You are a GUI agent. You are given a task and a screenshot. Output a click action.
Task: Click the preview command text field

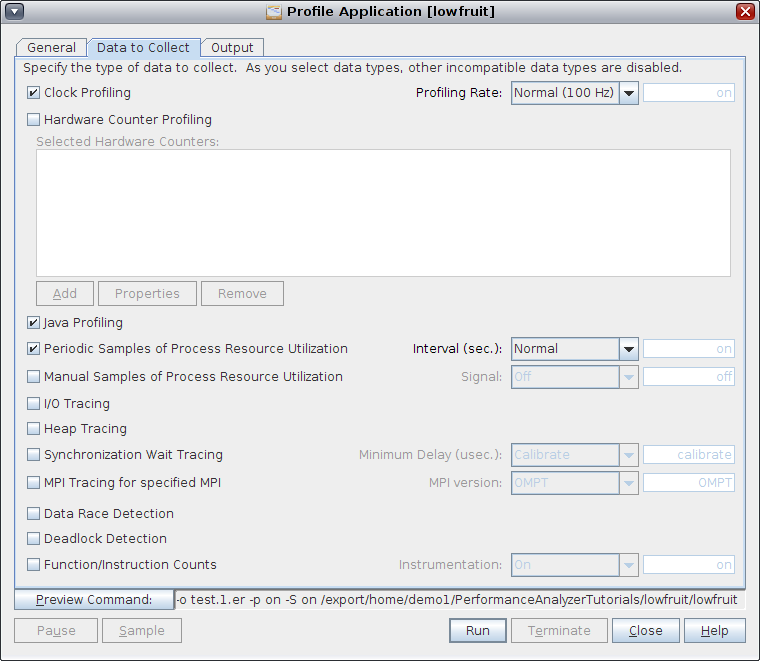click(459, 599)
